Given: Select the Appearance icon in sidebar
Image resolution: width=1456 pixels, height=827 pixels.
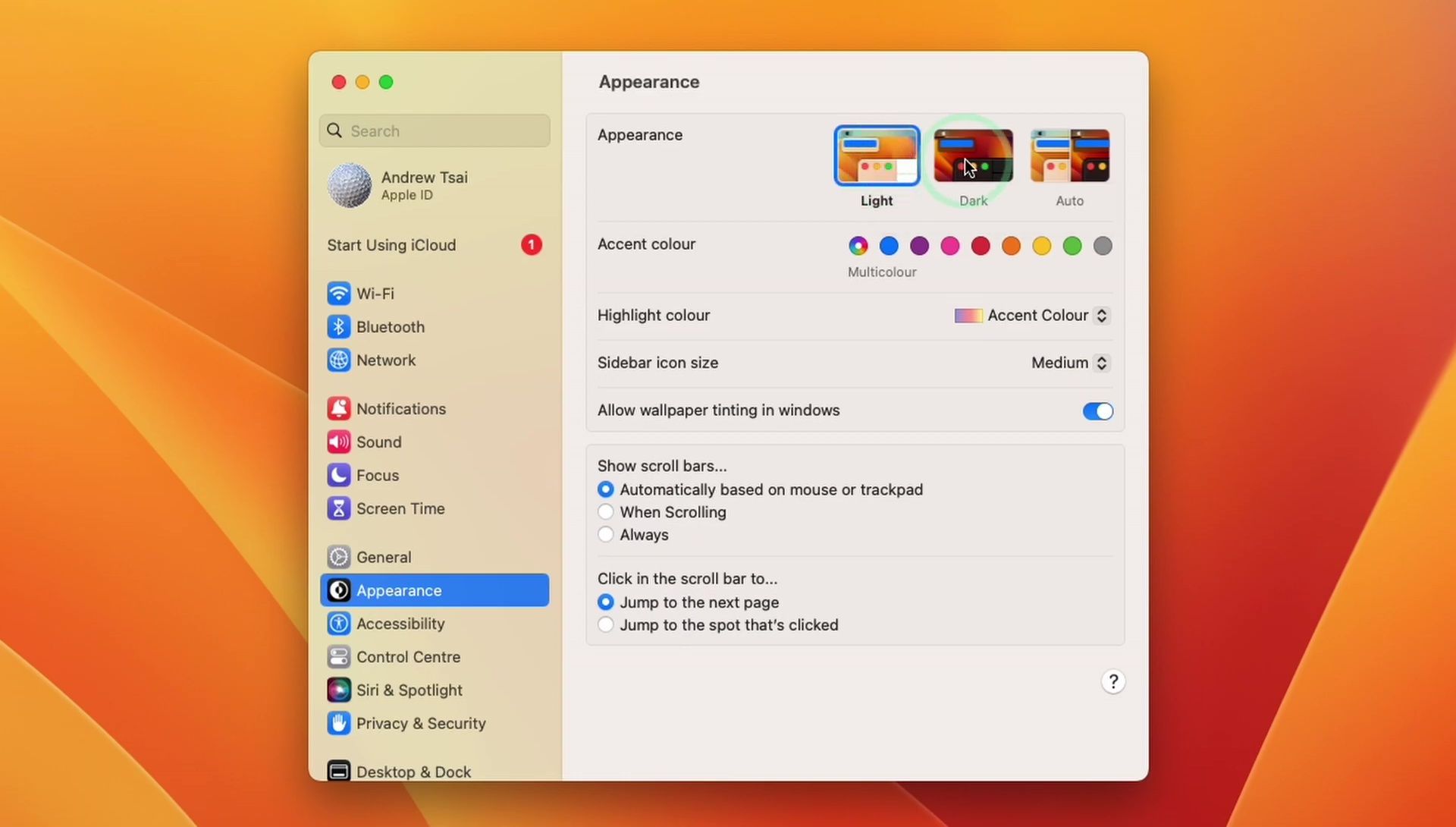Looking at the screenshot, I should [x=339, y=590].
